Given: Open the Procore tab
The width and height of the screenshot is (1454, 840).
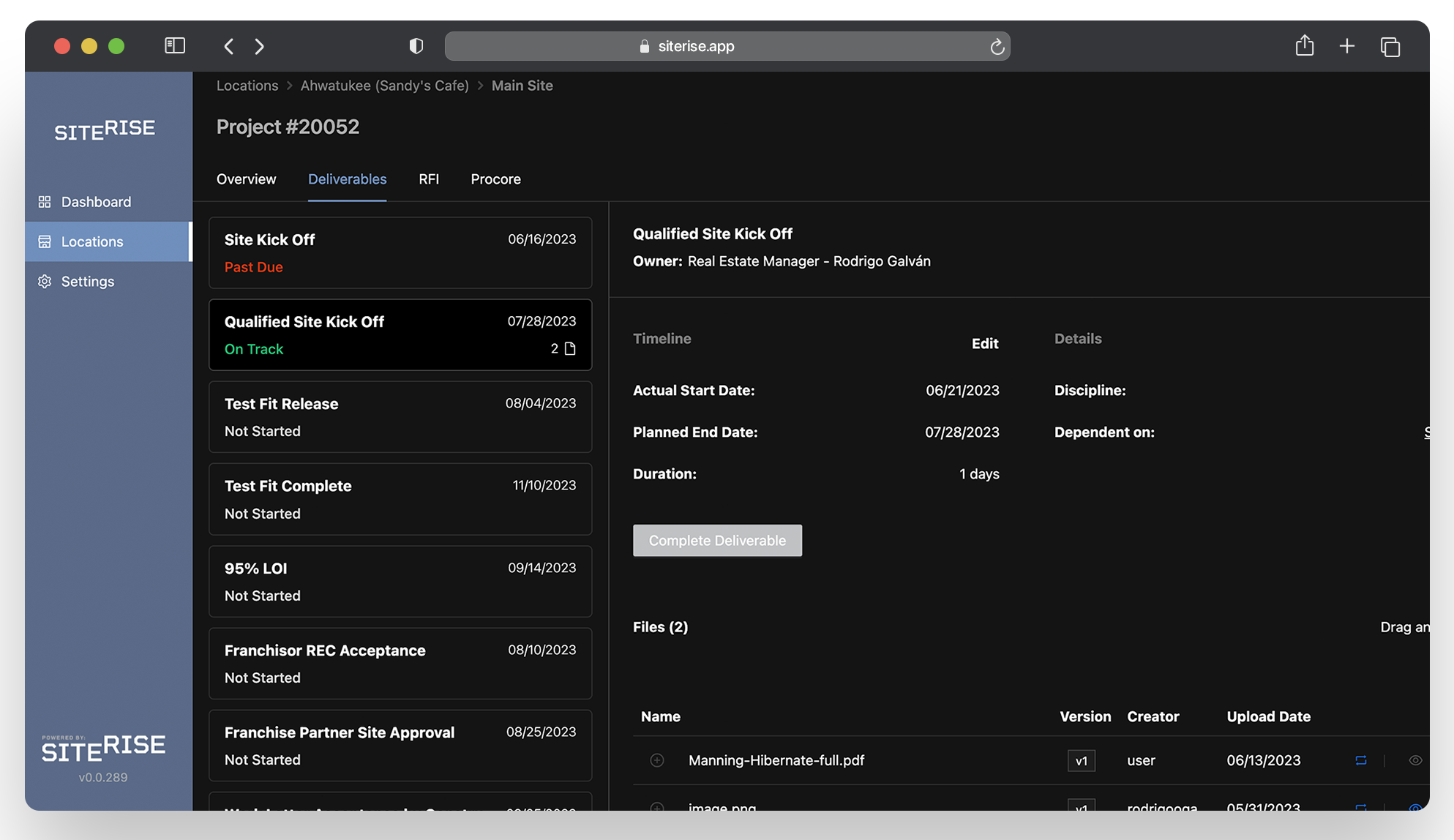Looking at the screenshot, I should (x=495, y=179).
